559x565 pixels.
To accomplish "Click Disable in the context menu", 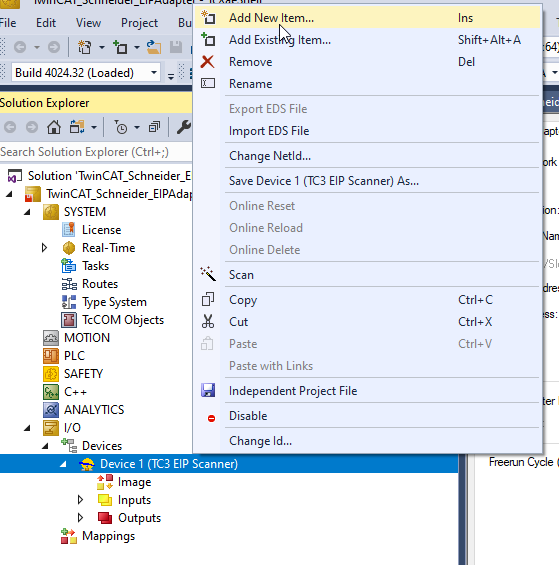I will (x=368, y=416).
